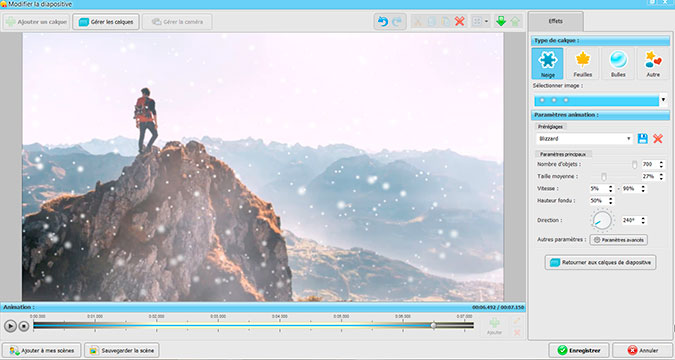Click Gérer la caméra button
675x360 pixels.
pos(177,22)
